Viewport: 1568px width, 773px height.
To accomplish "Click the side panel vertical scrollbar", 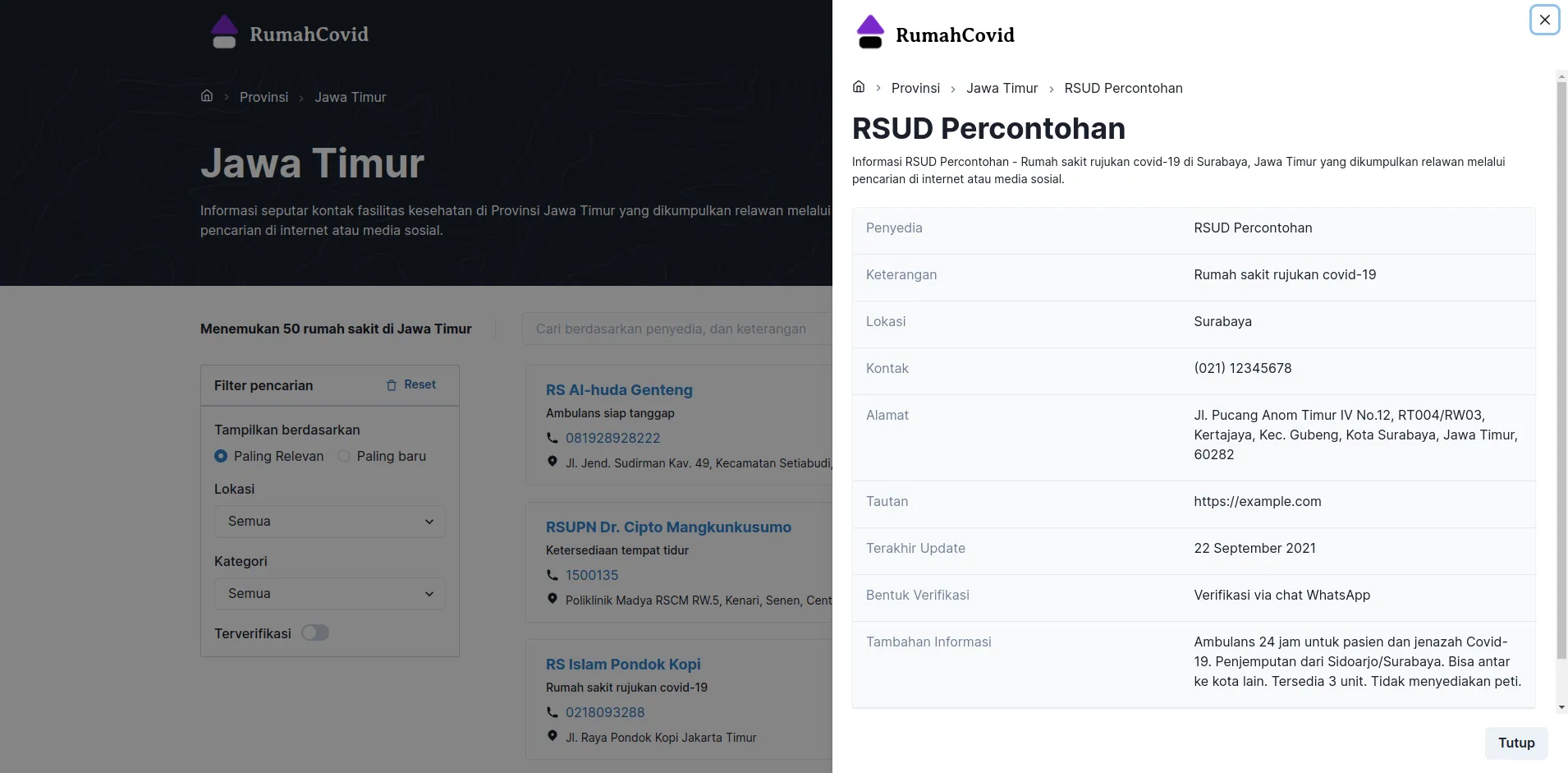I will click(x=1561, y=370).
